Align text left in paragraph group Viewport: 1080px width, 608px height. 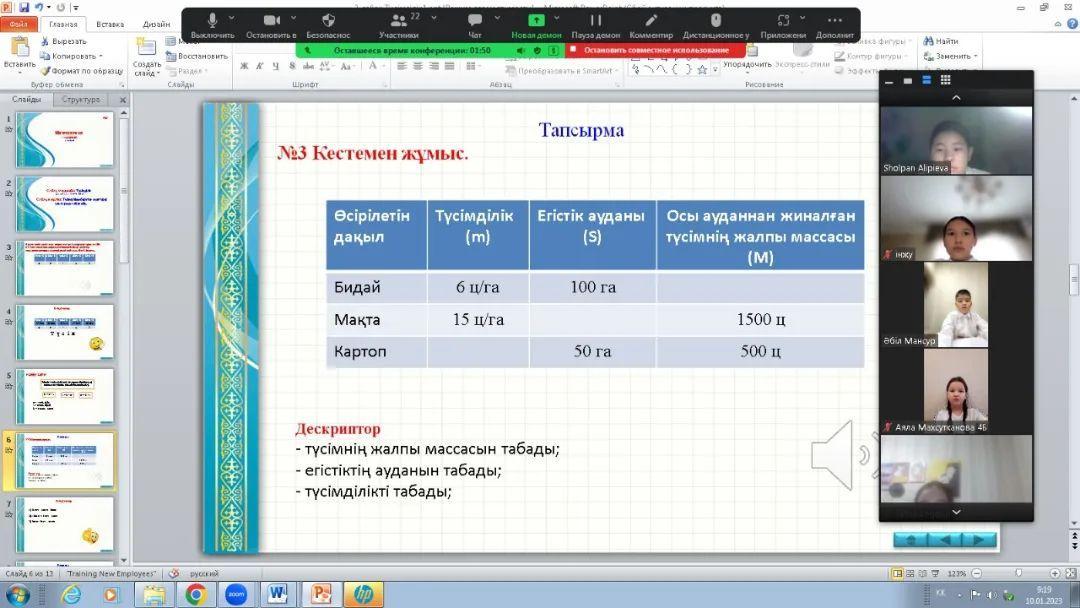point(402,66)
